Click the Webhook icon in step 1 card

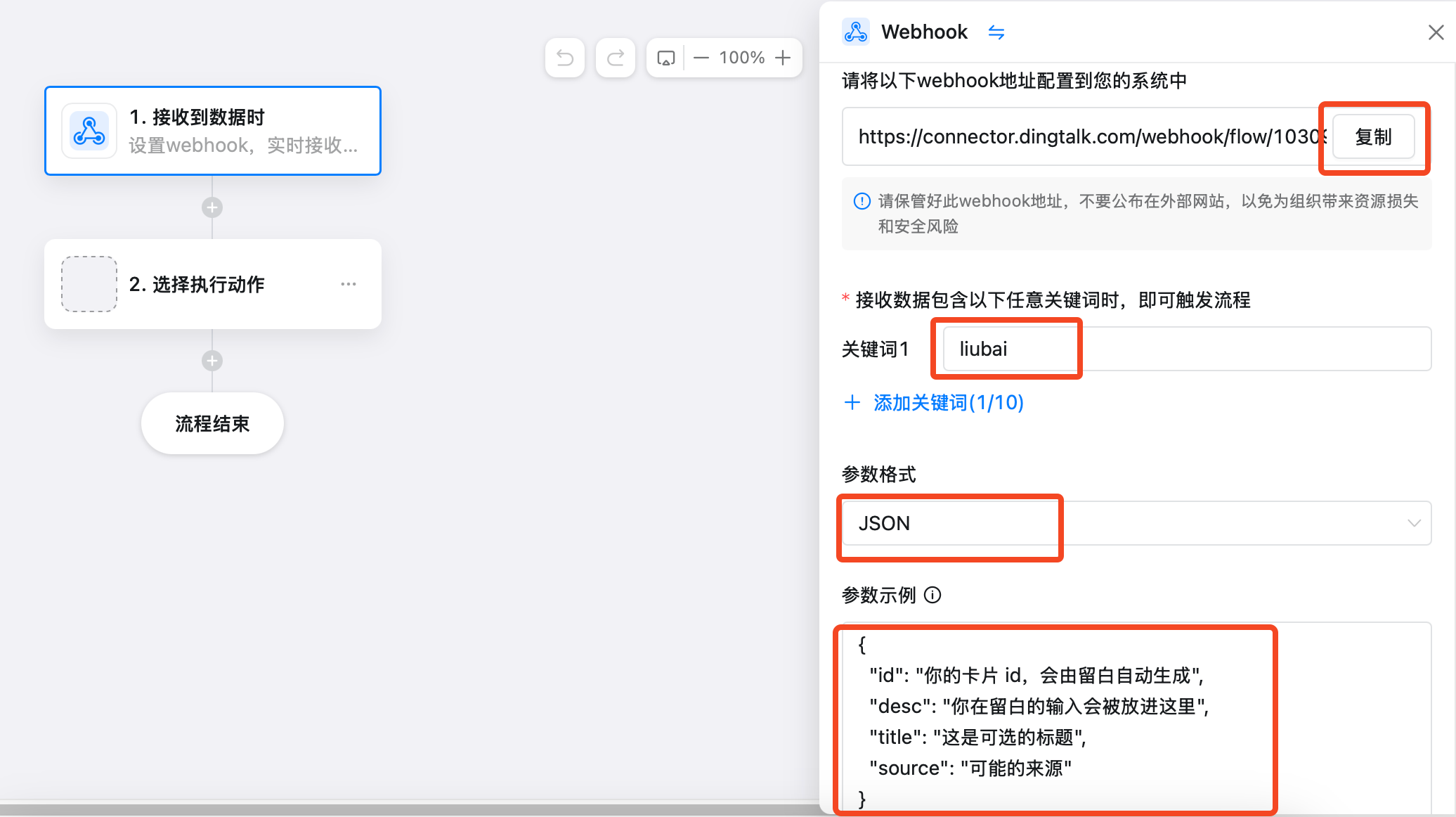click(x=89, y=131)
